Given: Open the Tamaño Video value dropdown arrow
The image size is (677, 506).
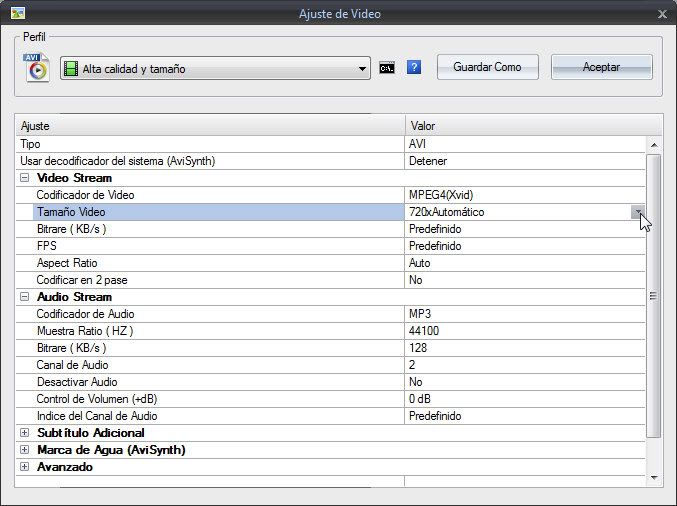Looking at the screenshot, I should coord(637,212).
